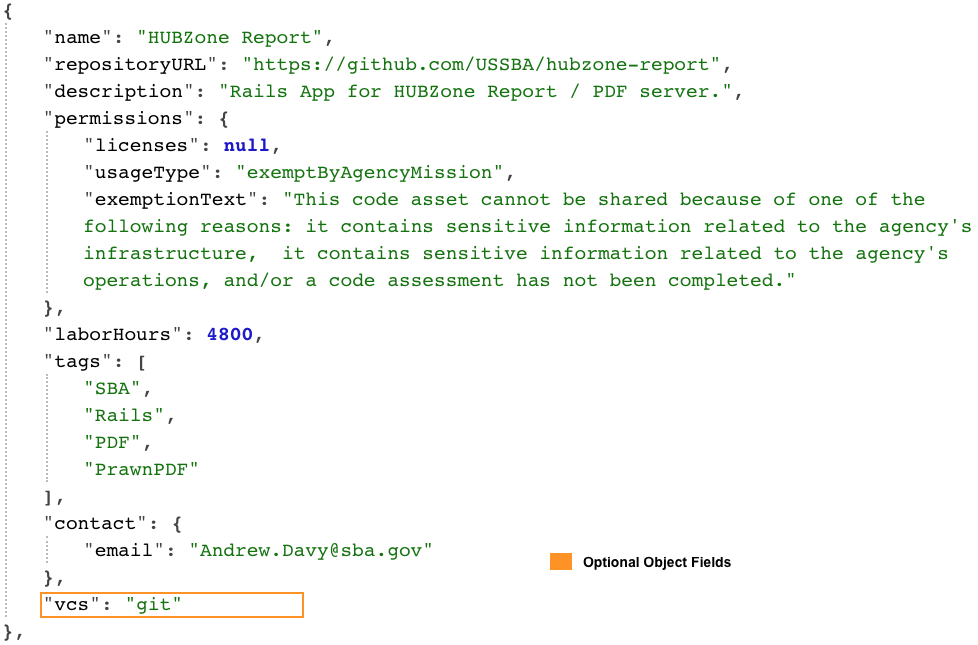Click the "PrawnPDF" tag entry
Screen dimensions: 978x645
tap(141, 469)
